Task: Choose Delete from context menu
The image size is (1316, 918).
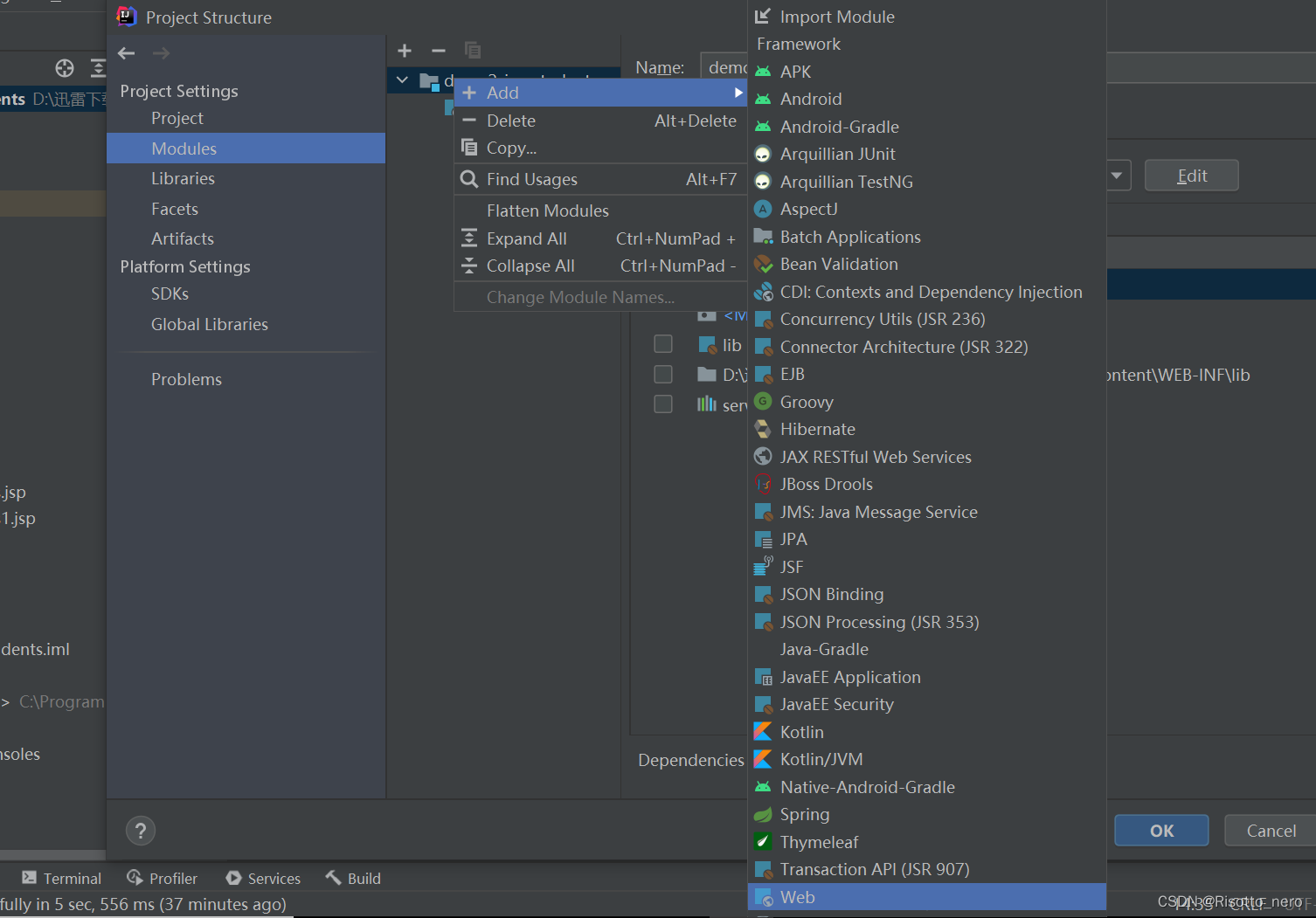Action: click(x=601, y=121)
